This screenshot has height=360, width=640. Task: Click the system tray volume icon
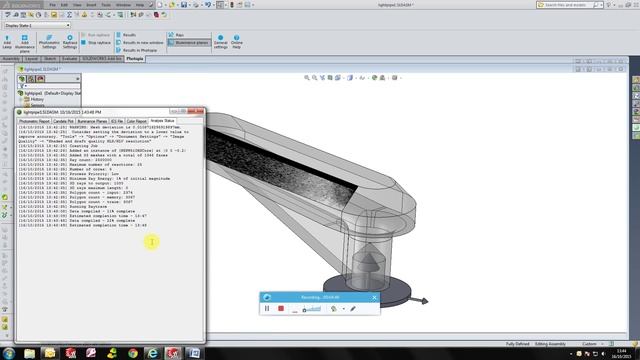603,353
